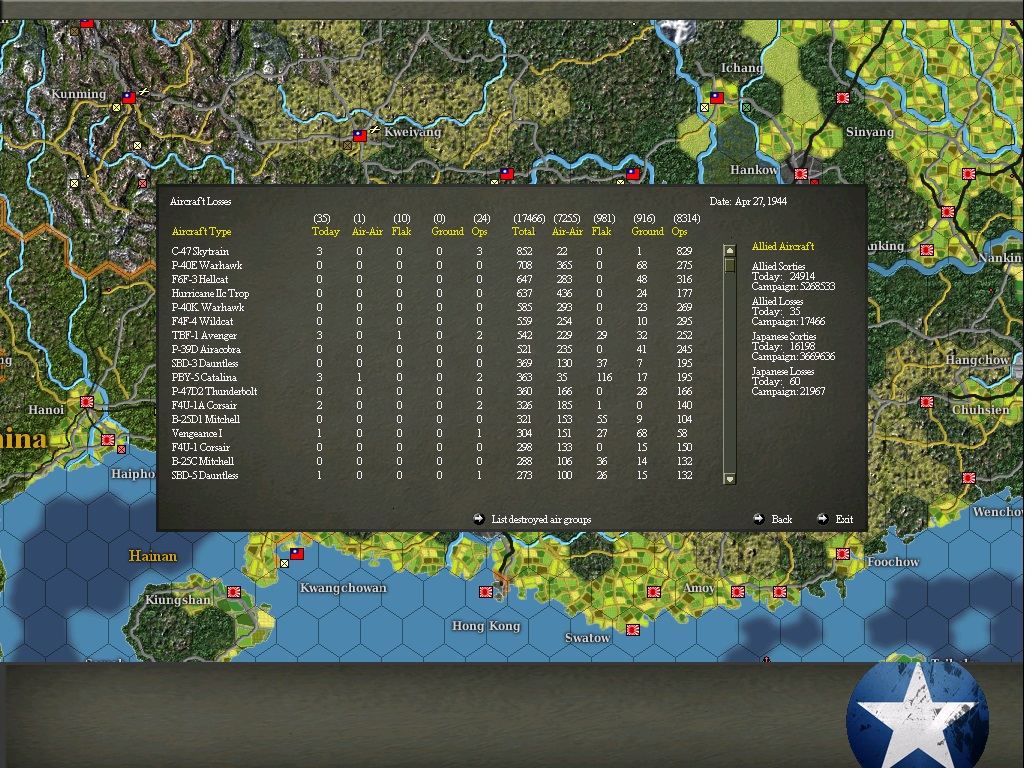This screenshot has width=1032, height=768.
Task: Select the Japanese base icon at Hong Kong
Action: coord(486,592)
